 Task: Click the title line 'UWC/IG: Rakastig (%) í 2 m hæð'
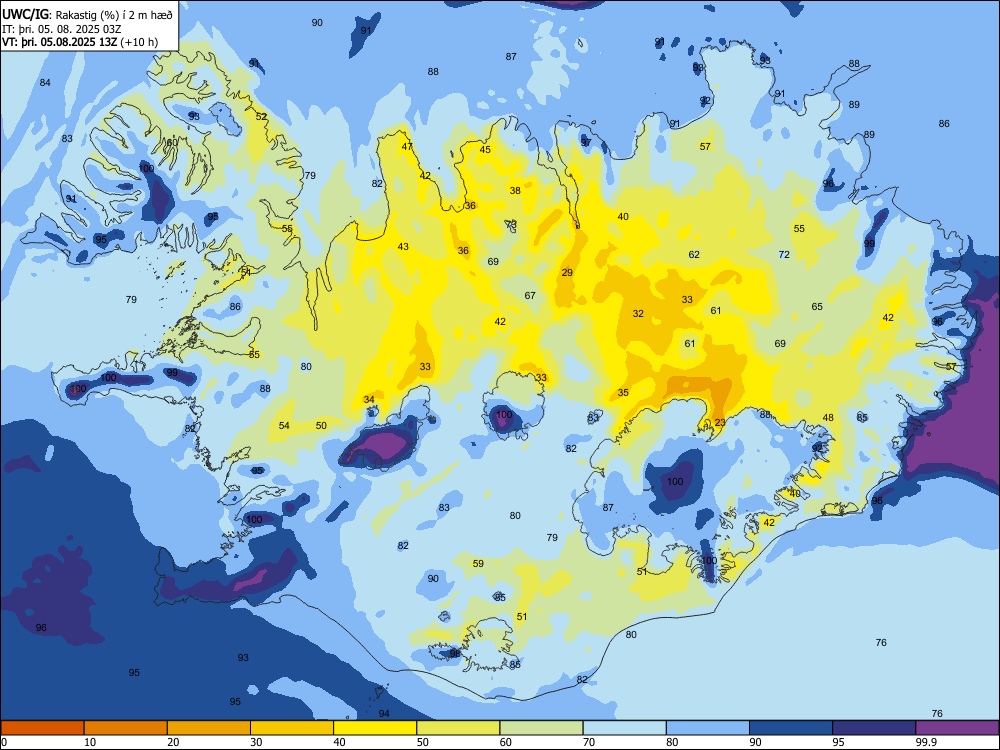click(87, 15)
